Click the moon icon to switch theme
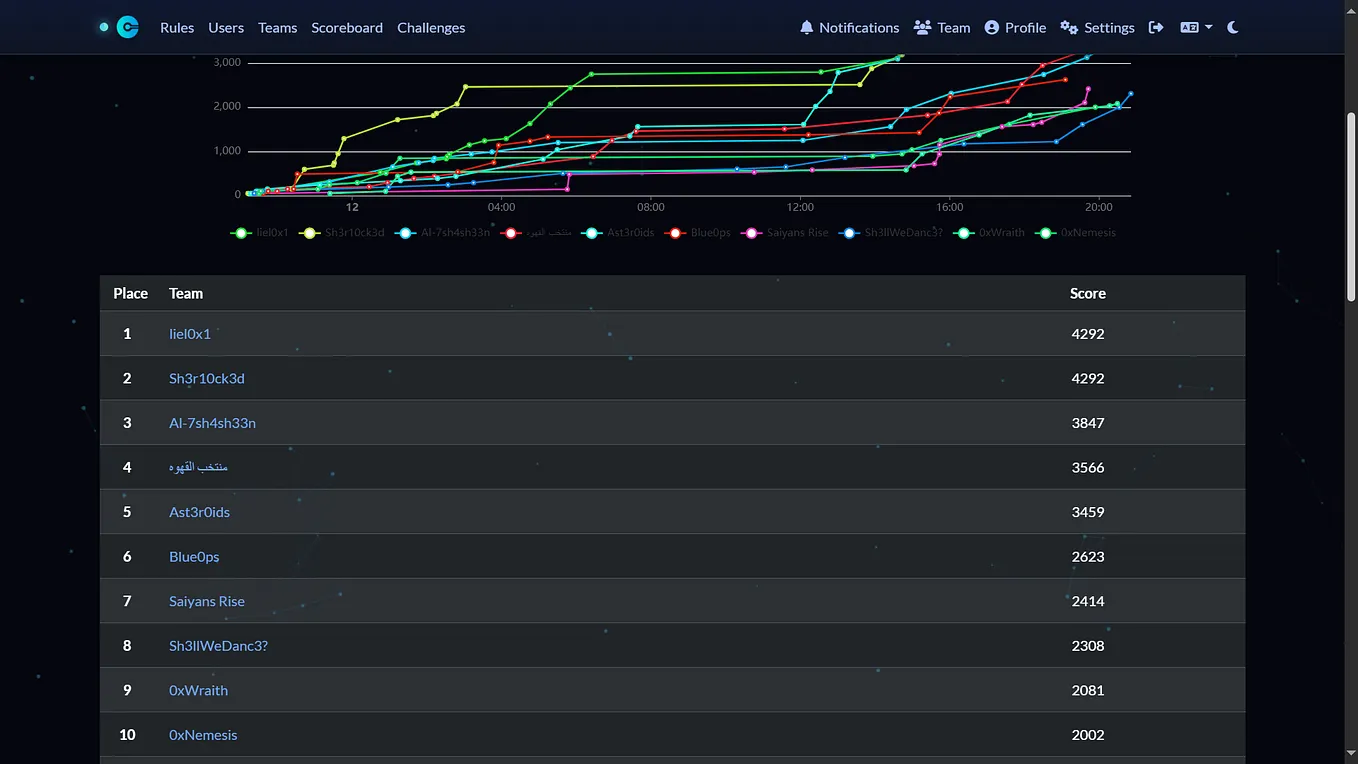1358x764 pixels. (x=1232, y=27)
